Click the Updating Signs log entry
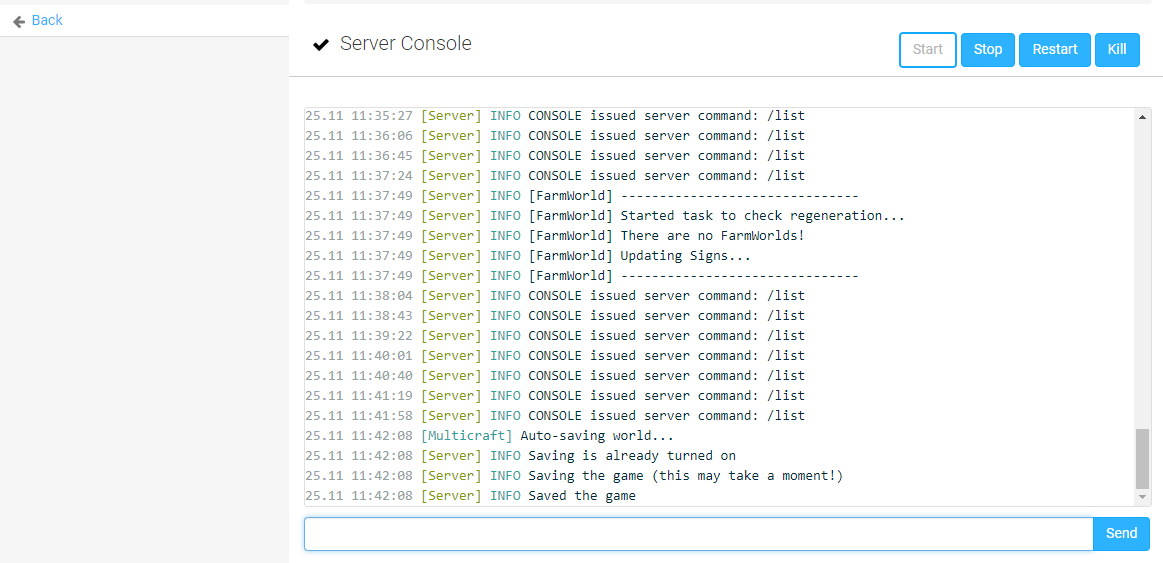This screenshot has width=1163, height=563. [685, 256]
